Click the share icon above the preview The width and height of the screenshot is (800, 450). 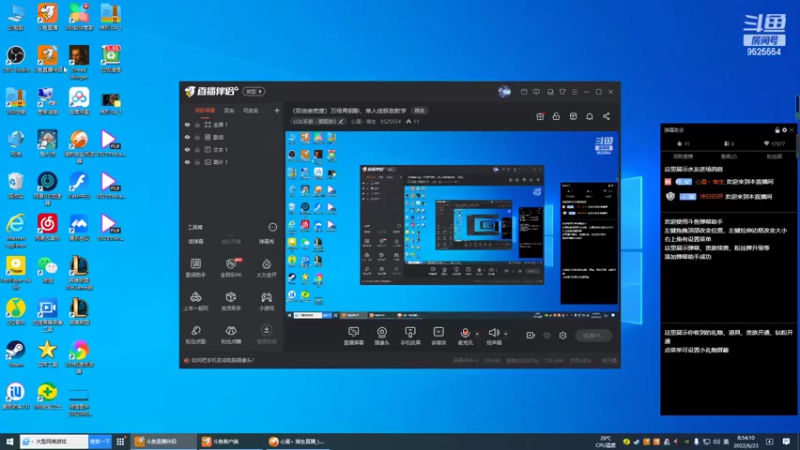coord(606,116)
